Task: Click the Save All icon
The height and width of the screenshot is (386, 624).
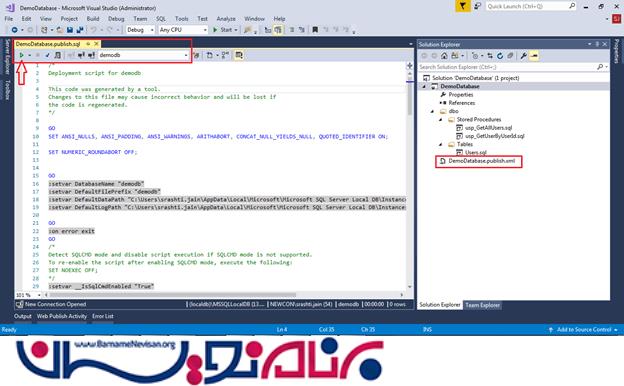Action: pos(80,30)
